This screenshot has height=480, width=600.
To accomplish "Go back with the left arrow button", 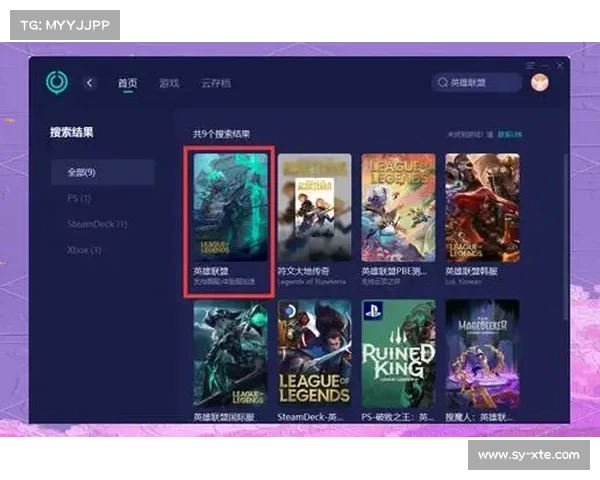I will click(x=90, y=83).
